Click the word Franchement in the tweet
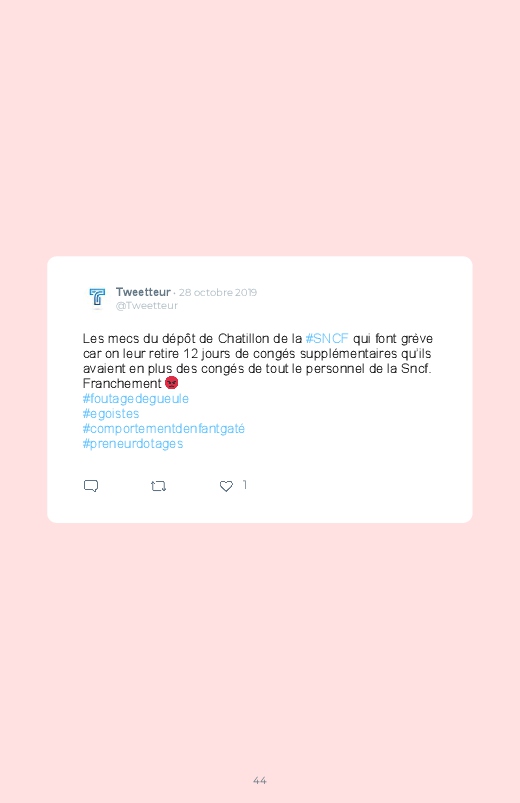The image size is (520, 803). coord(122,383)
